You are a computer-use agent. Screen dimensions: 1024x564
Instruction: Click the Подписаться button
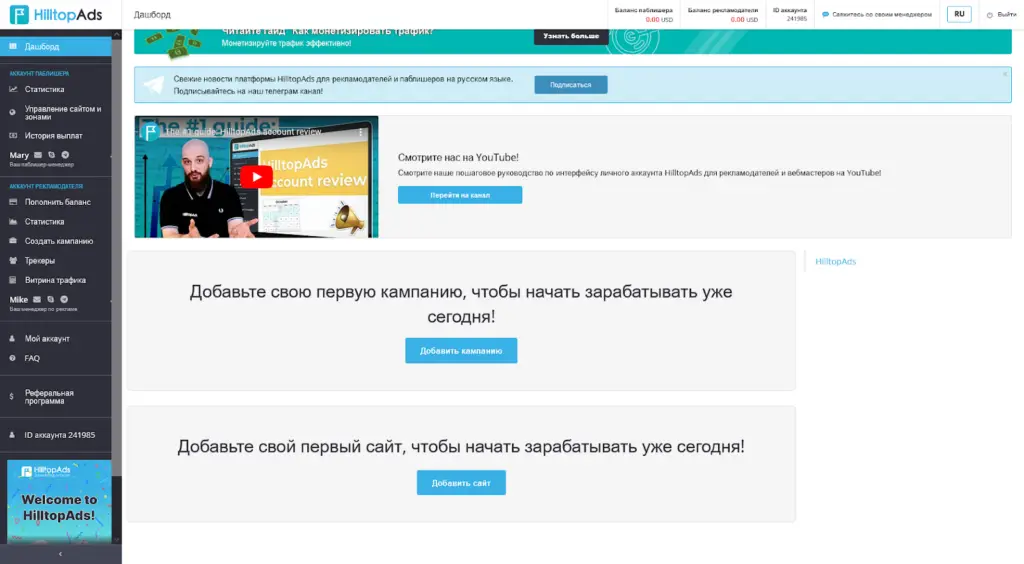tap(571, 85)
